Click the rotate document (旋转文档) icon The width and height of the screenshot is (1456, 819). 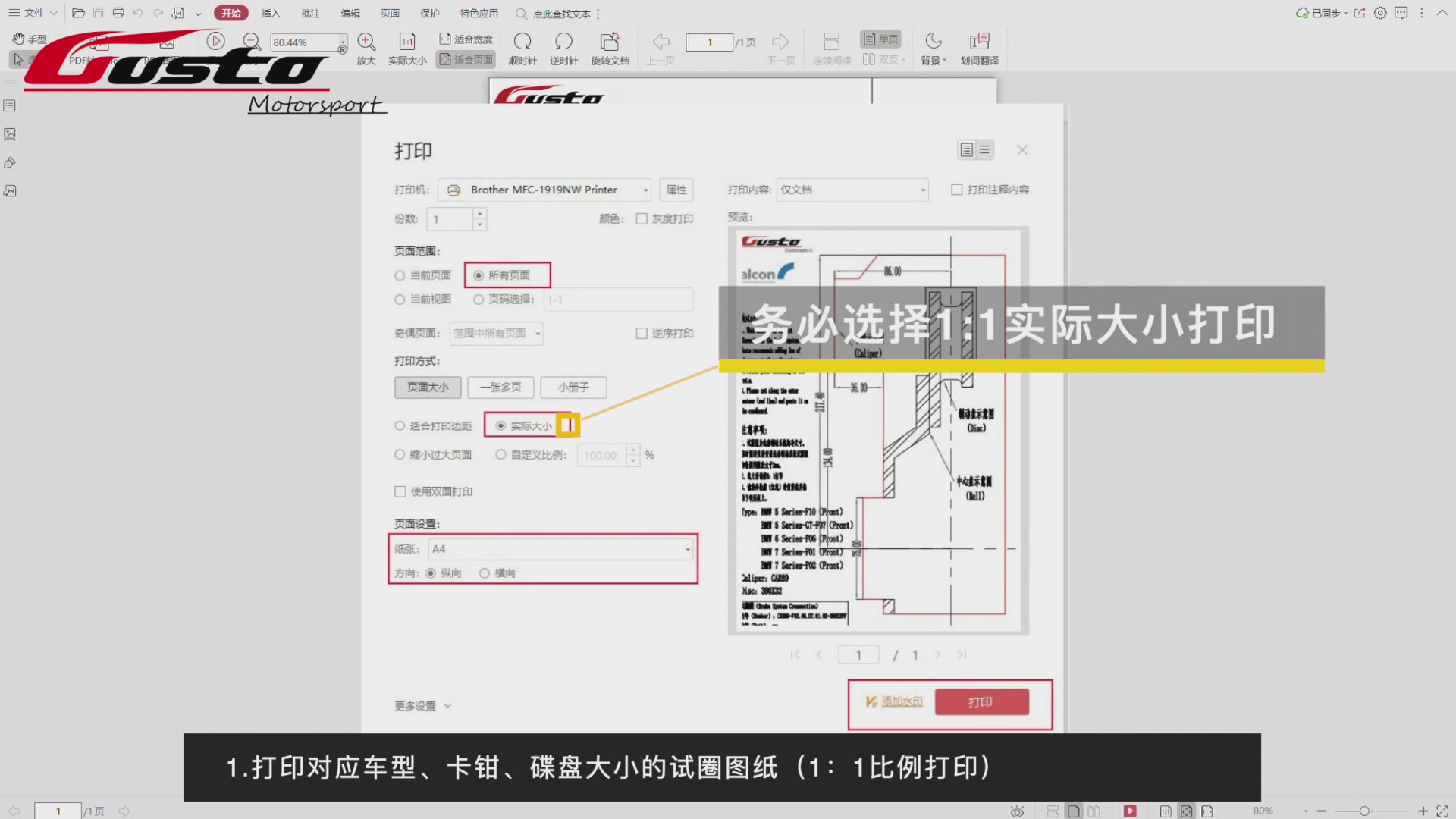tap(610, 42)
